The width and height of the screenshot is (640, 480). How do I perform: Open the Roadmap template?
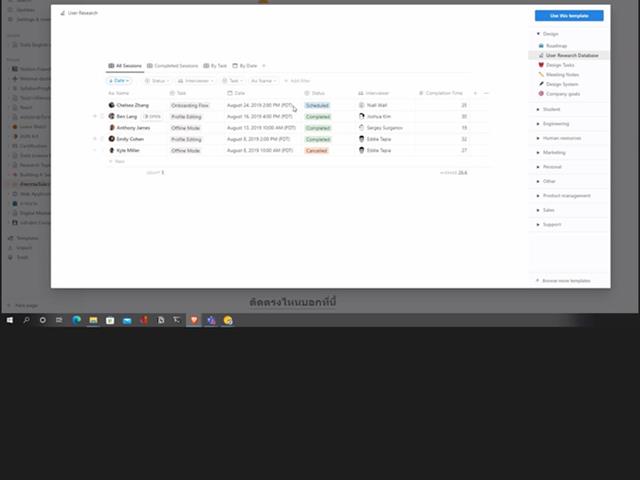pyautogui.click(x=556, y=46)
